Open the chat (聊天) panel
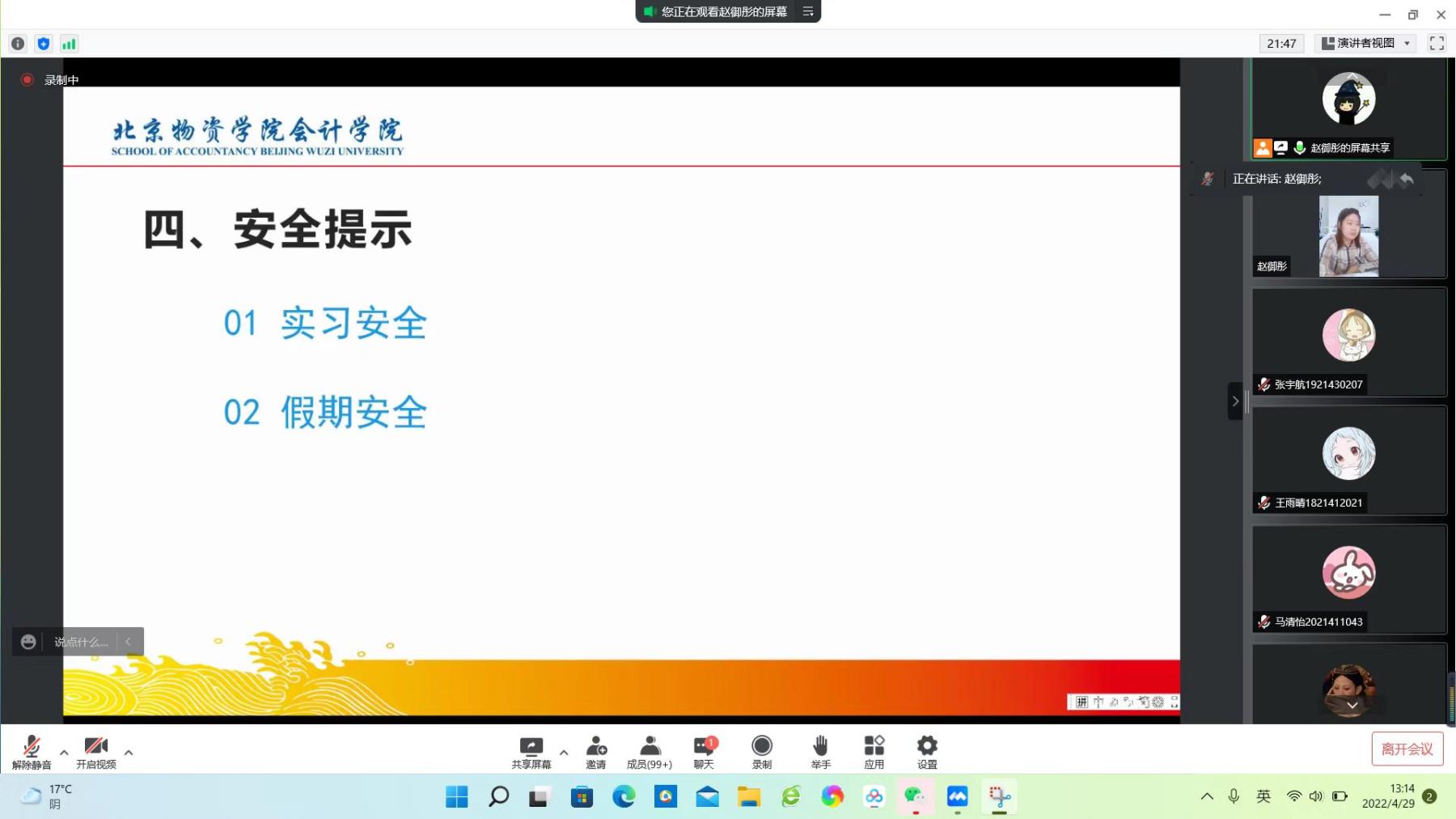This screenshot has height=819, width=1456. click(704, 751)
